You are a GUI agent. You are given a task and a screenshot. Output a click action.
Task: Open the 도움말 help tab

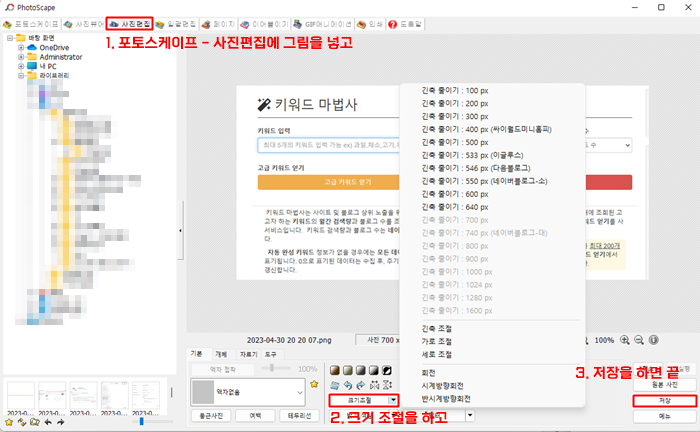pyautogui.click(x=405, y=24)
